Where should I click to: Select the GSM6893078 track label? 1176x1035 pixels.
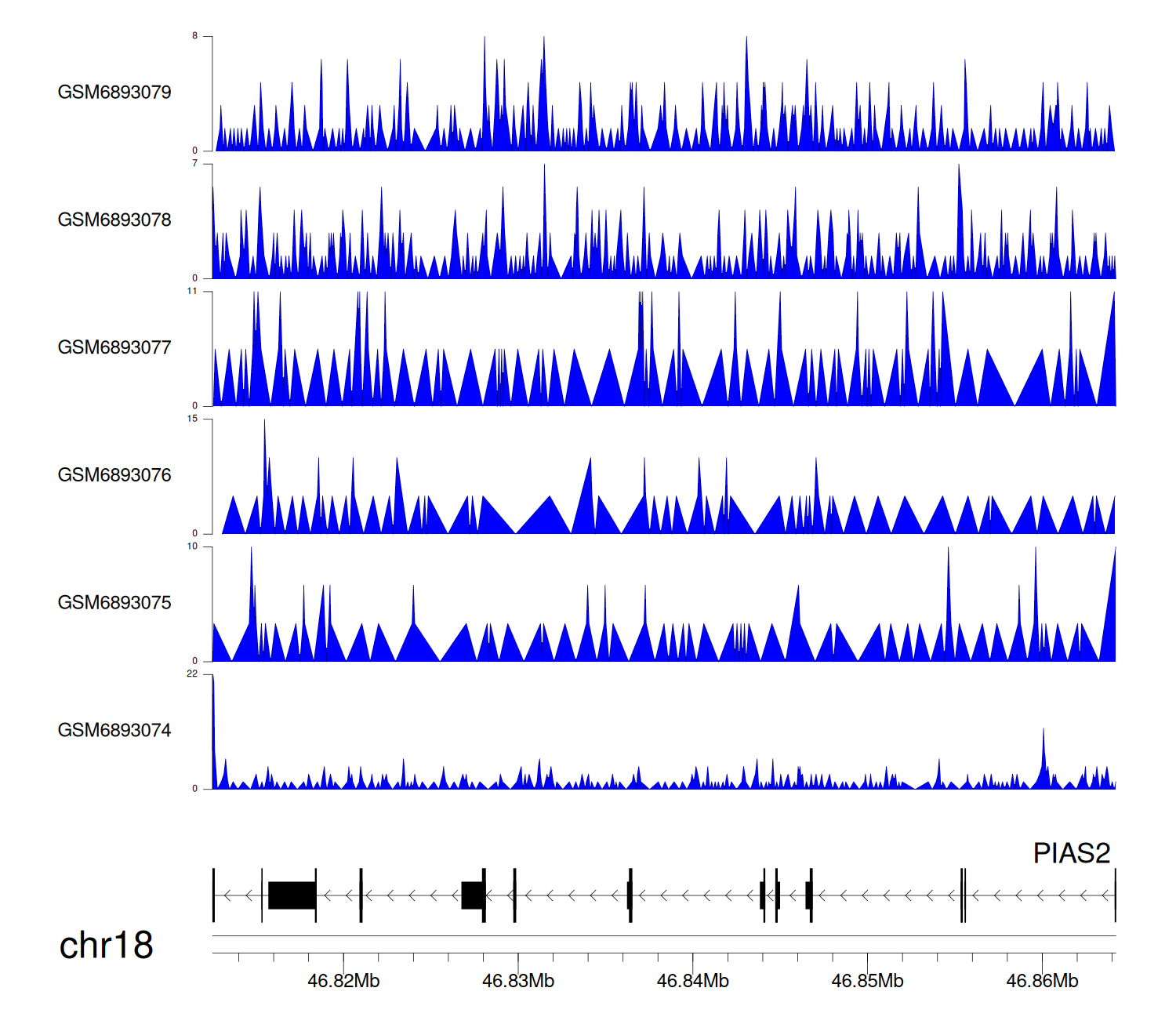114,220
